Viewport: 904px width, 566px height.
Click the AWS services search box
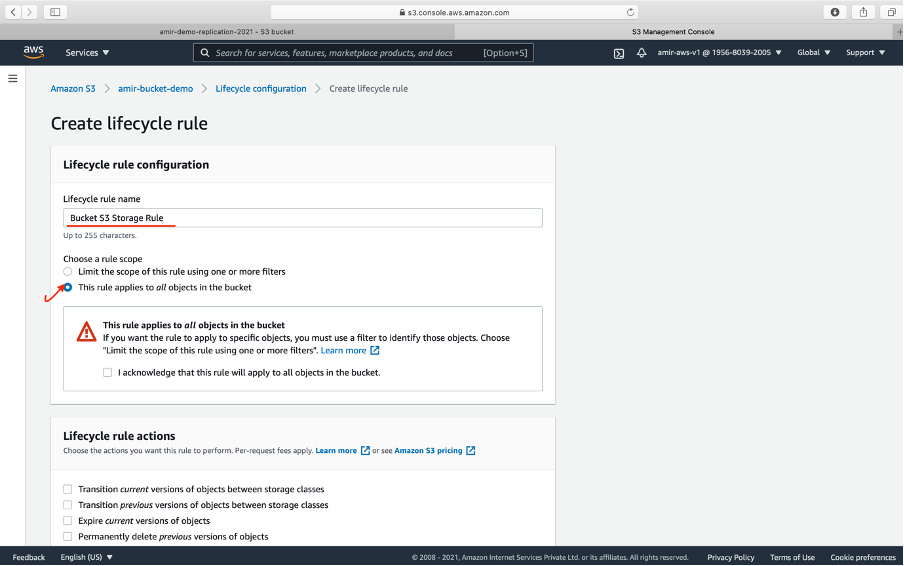pyautogui.click(x=363, y=52)
